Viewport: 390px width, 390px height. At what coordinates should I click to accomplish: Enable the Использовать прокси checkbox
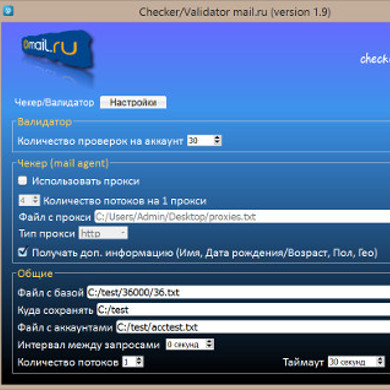[22, 181]
